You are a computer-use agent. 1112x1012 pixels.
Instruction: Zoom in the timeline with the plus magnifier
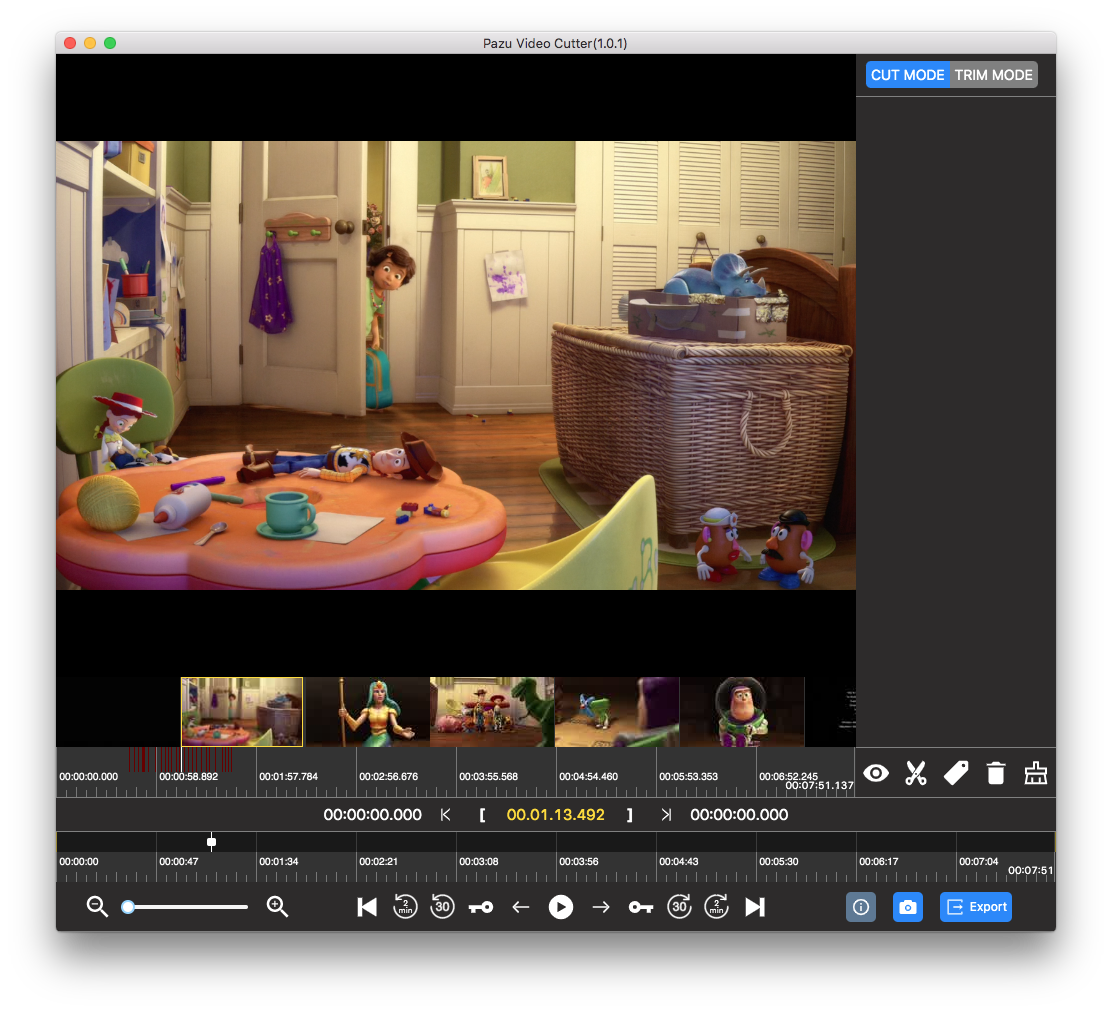[x=277, y=907]
